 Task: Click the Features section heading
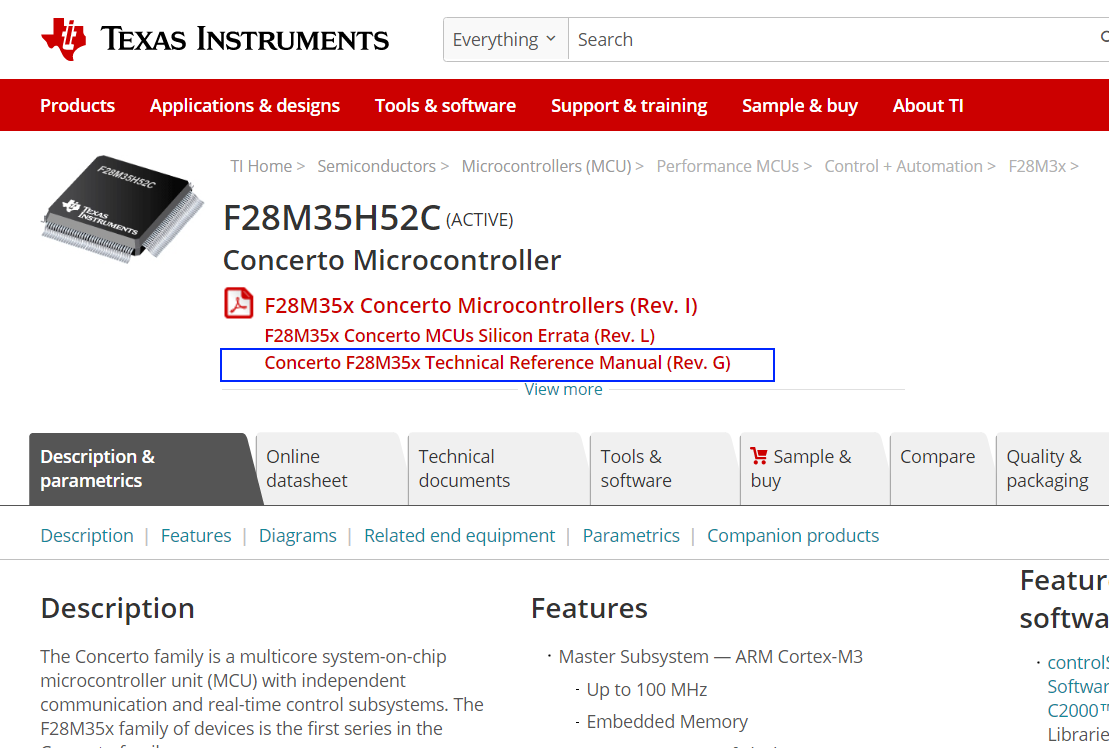[x=589, y=609]
